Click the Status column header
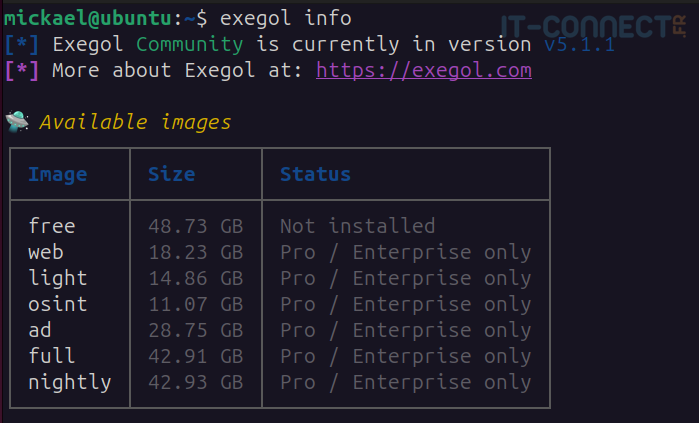The height and width of the screenshot is (423, 699). pyautogui.click(x=315, y=175)
